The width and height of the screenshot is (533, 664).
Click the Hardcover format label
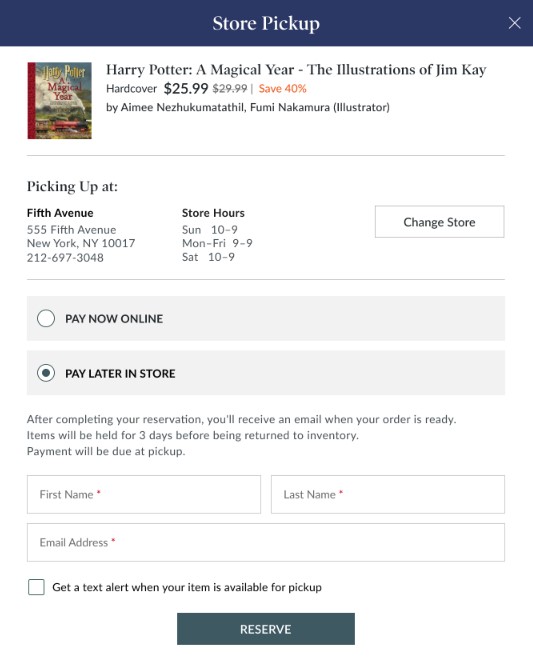[131, 89]
